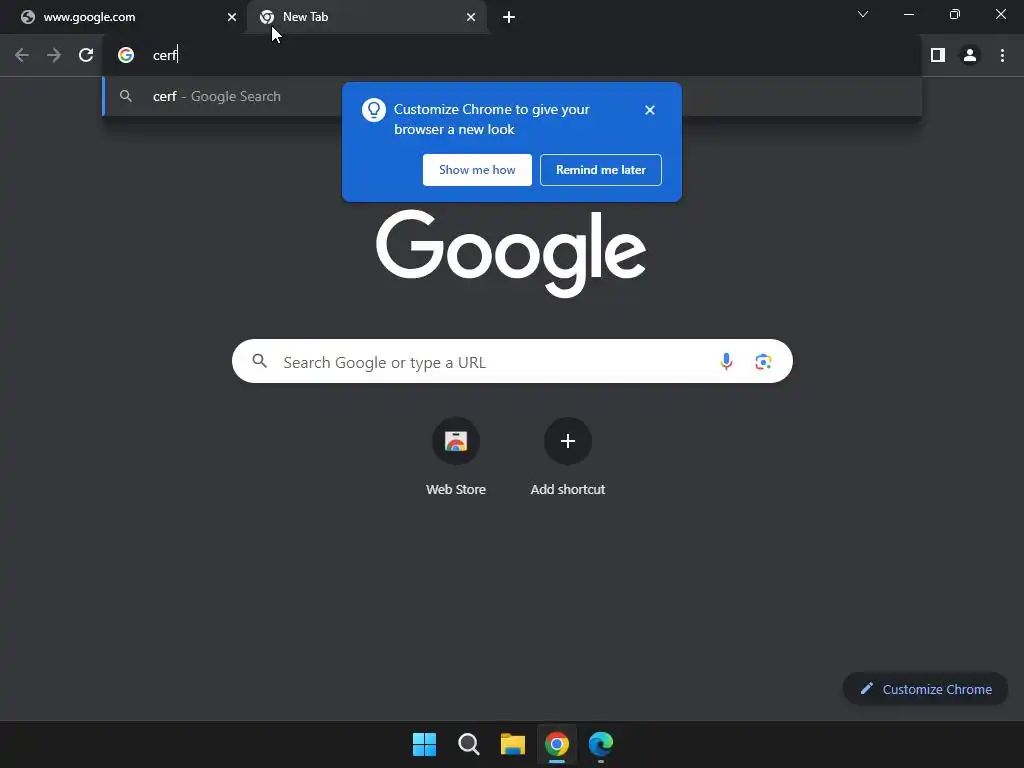
Task: Click the browser back arrow
Action: pyautogui.click(x=22, y=56)
